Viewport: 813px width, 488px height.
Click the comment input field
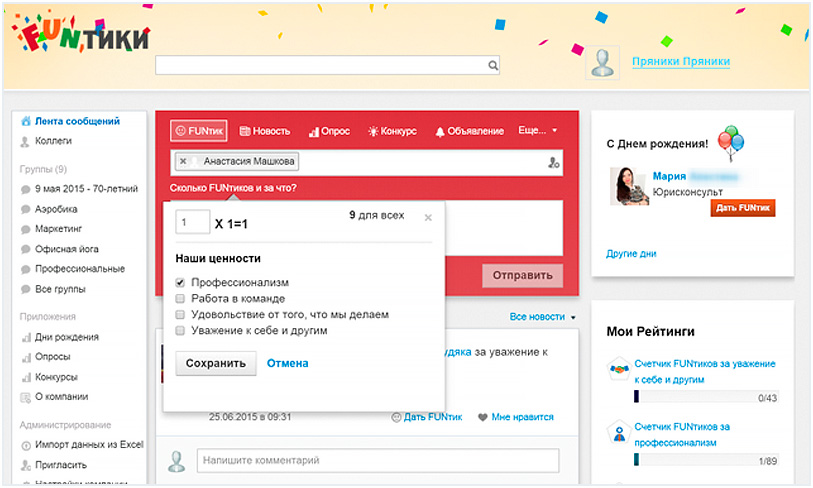pyautogui.click(x=377, y=461)
